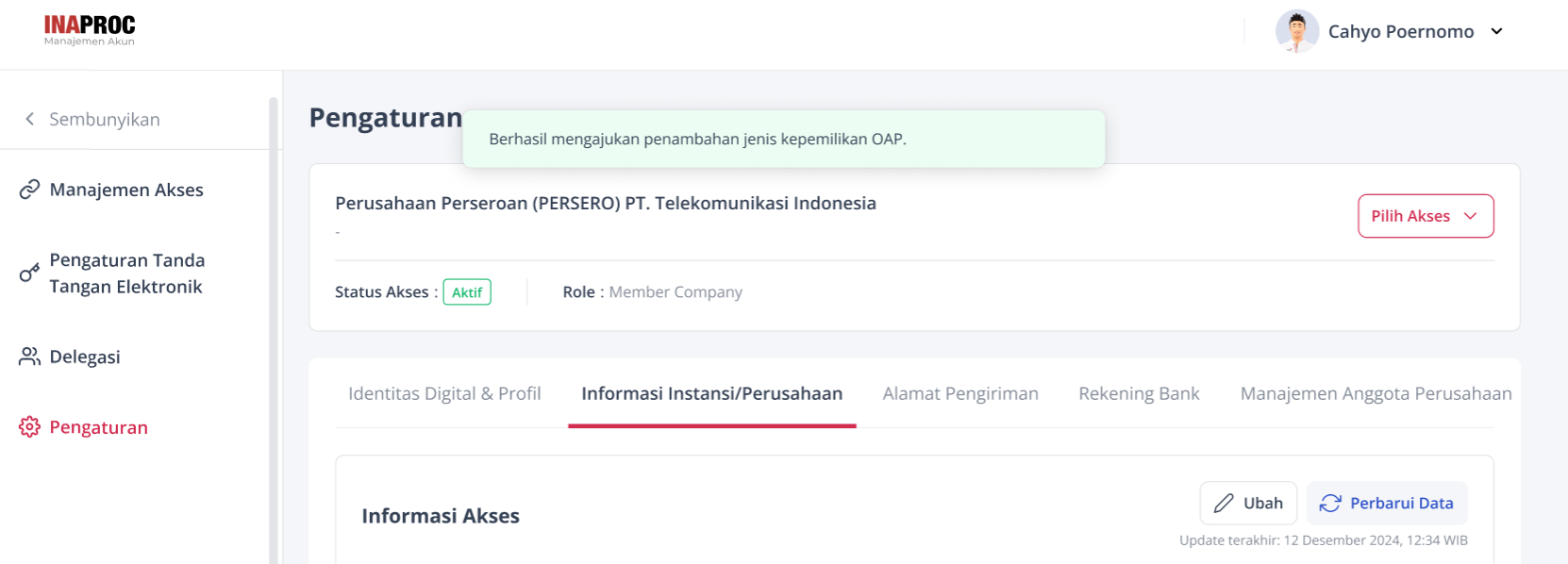Click the Pengaturan gear icon

(x=29, y=427)
